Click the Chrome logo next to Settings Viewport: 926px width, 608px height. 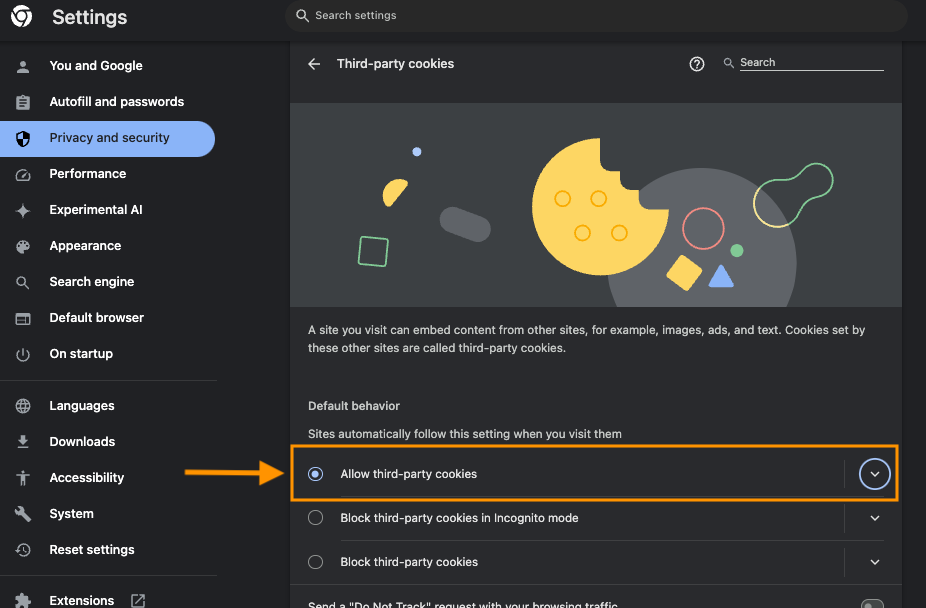tap(22, 17)
